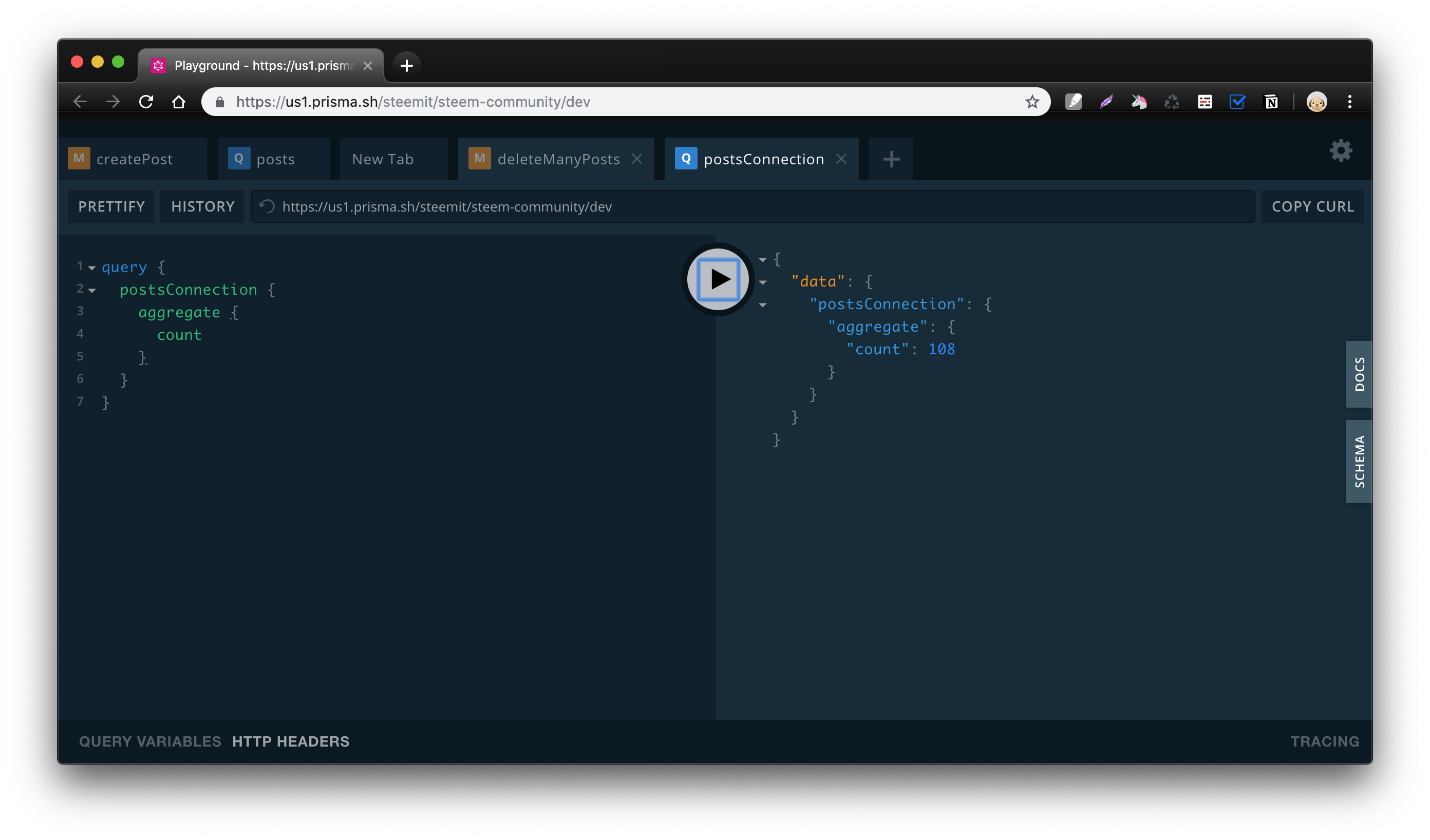The image size is (1430, 840).
Task: Open playground settings gear icon
Action: pos(1341,151)
